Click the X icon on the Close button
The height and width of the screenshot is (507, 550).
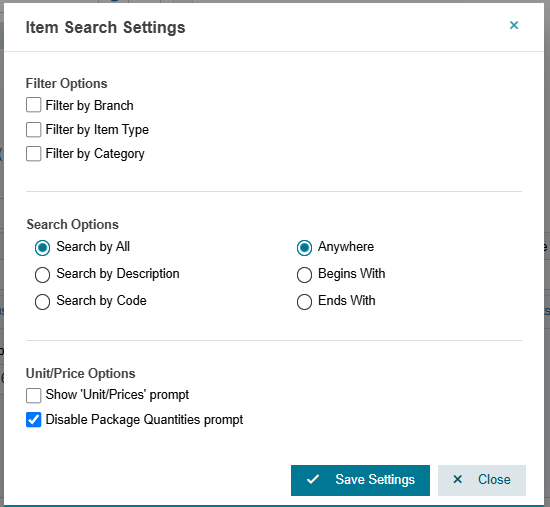[x=457, y=479]
